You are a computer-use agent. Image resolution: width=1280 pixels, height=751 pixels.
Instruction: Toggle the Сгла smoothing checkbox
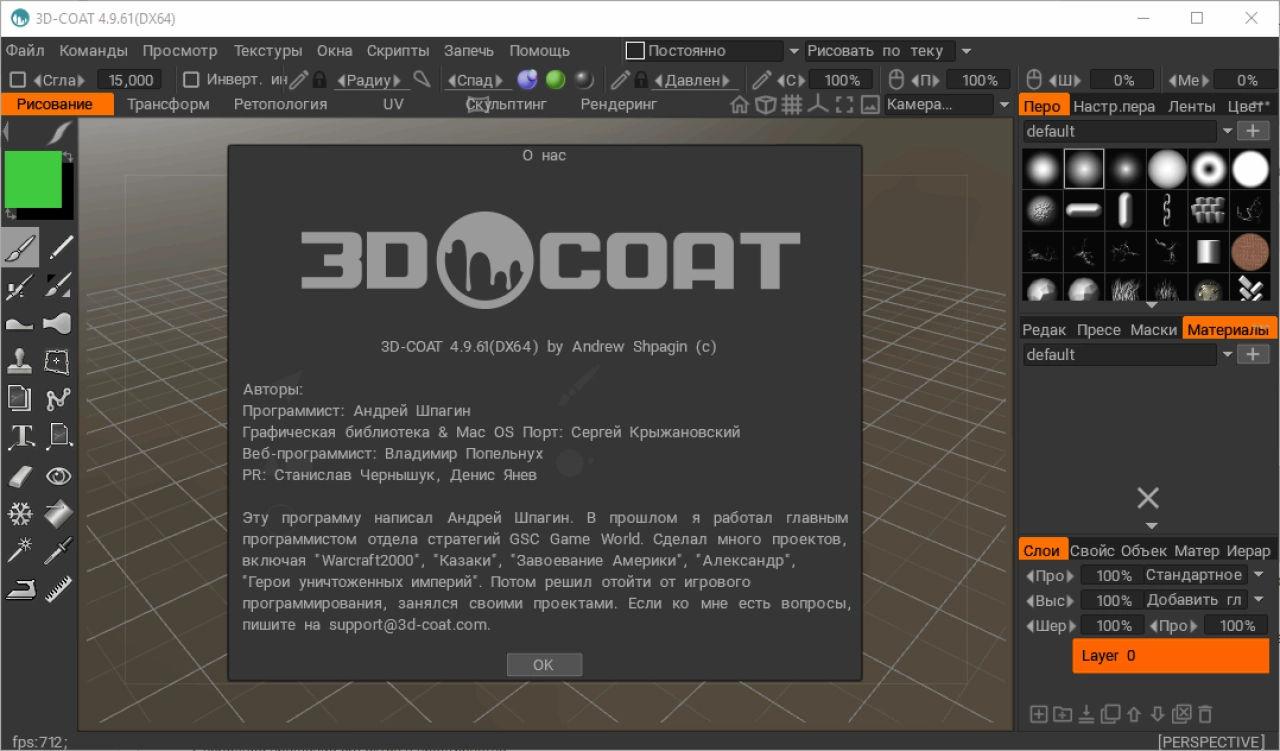coord(18,80)
